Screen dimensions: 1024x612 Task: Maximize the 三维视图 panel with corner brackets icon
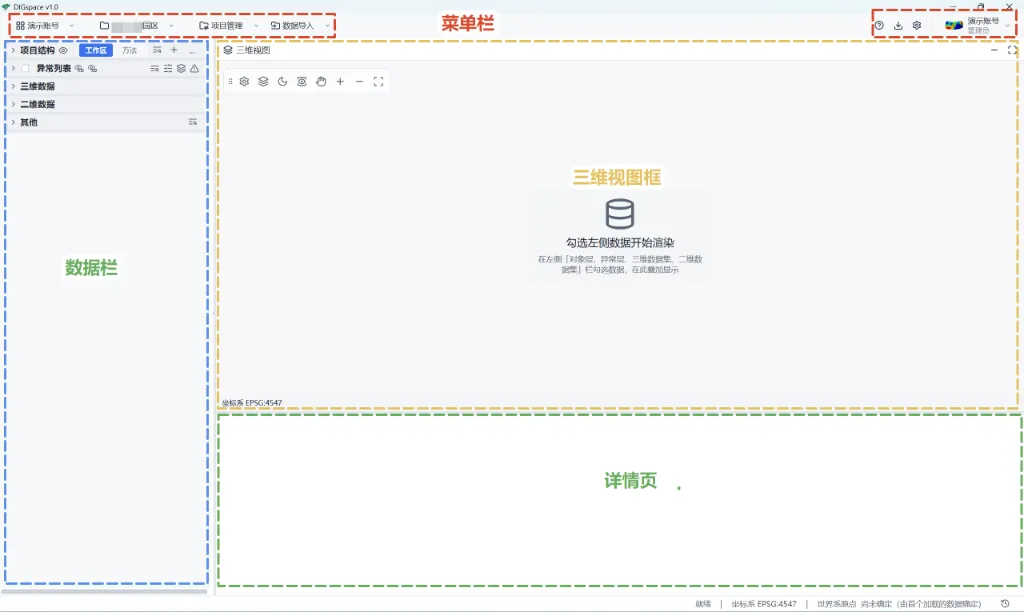[x=1012, y=50]
